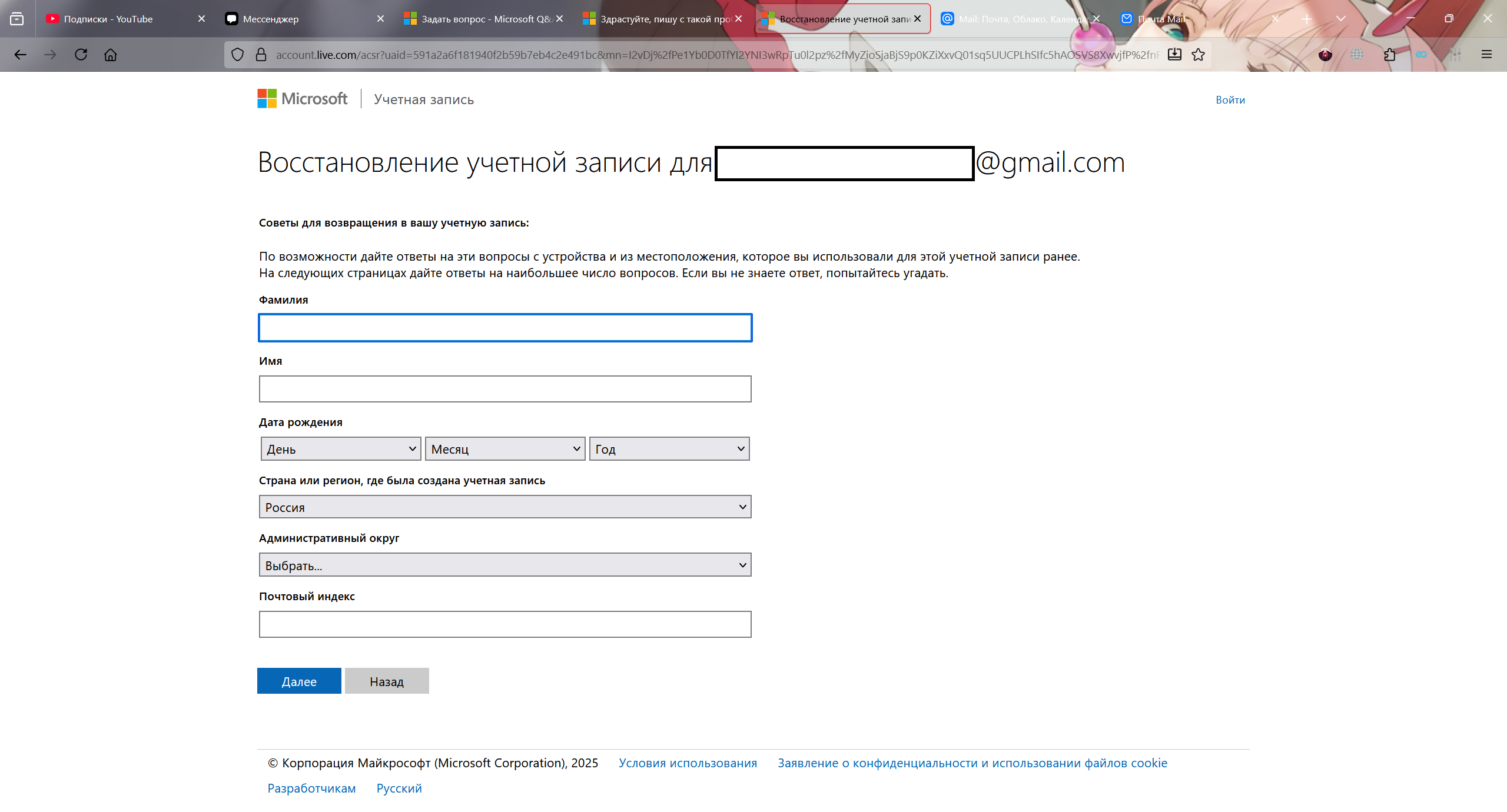Click the Назад button

click(387, 681)
